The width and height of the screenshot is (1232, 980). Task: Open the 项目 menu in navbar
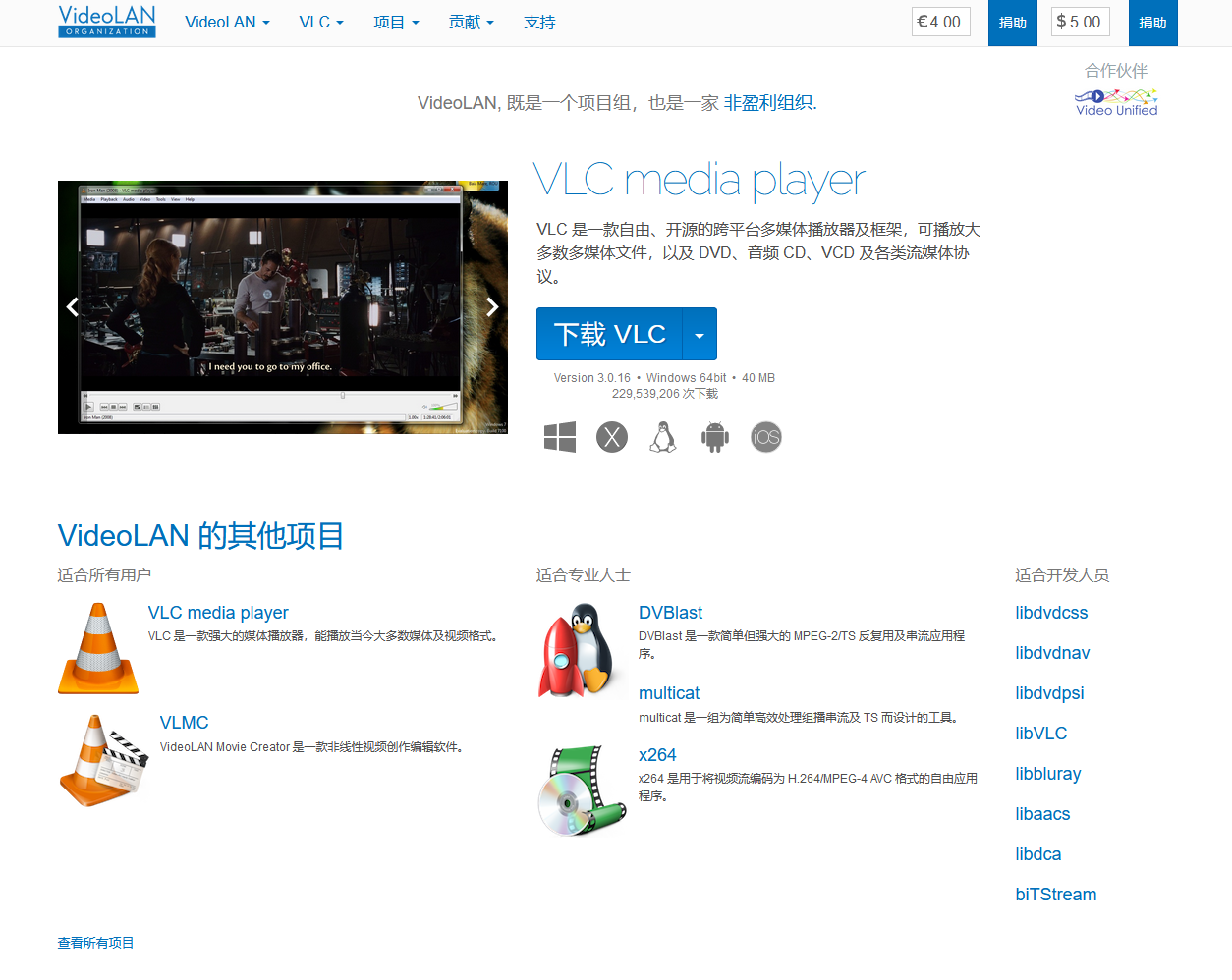pyautogui.click(x=396, y=23)
